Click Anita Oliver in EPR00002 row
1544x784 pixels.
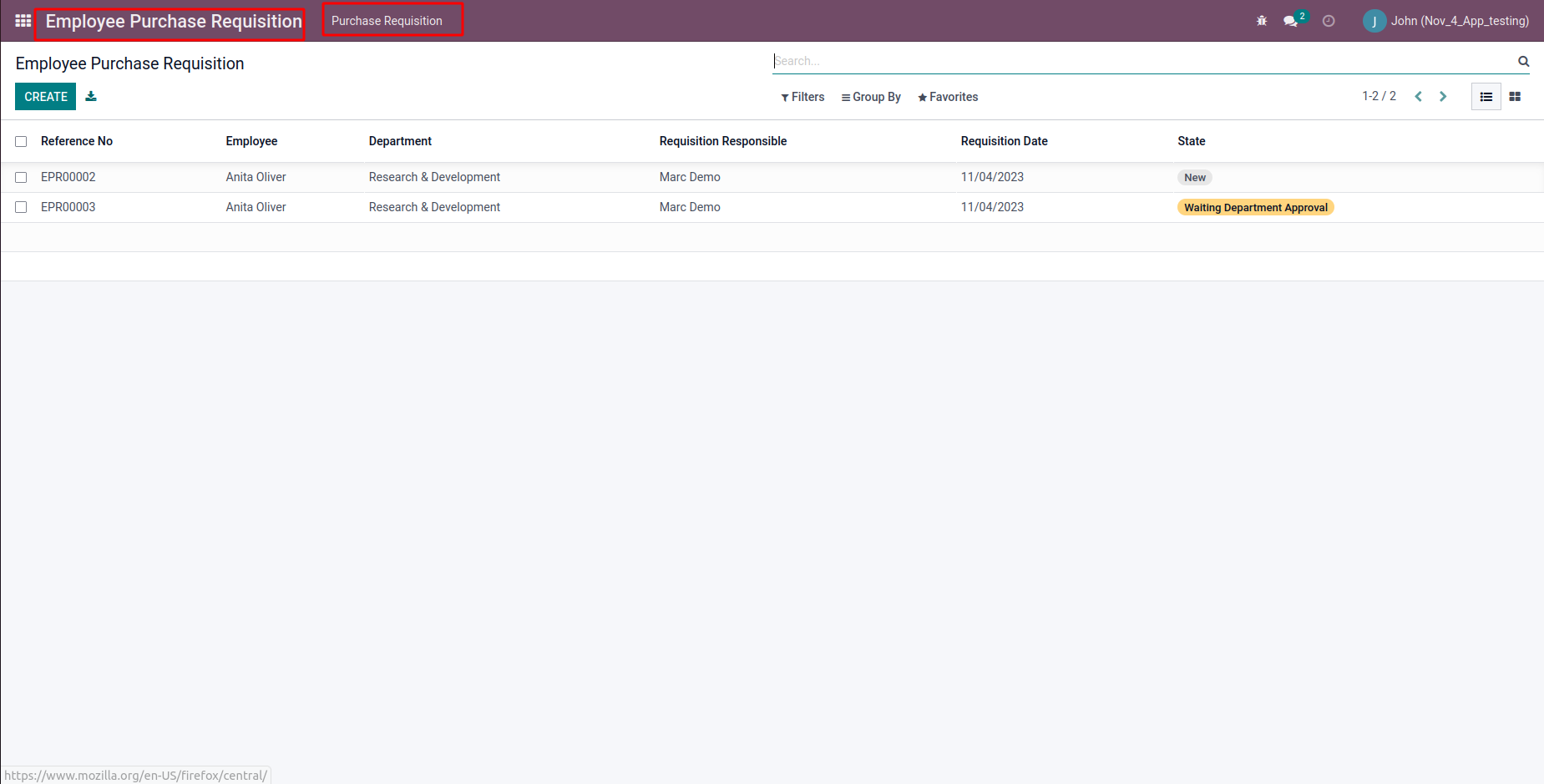pos(256,177)
